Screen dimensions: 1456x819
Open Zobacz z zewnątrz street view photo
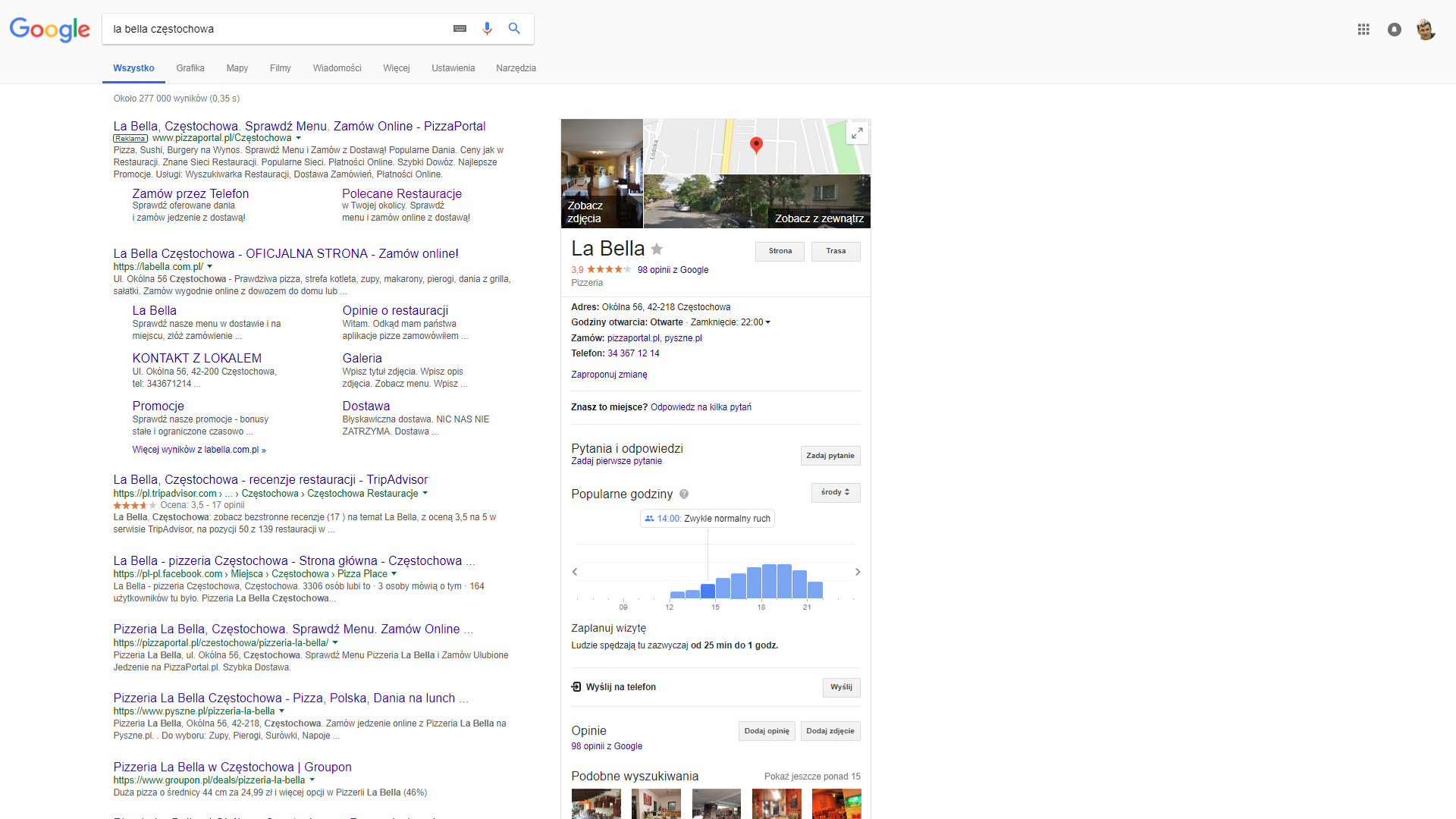tap(757, 202)
